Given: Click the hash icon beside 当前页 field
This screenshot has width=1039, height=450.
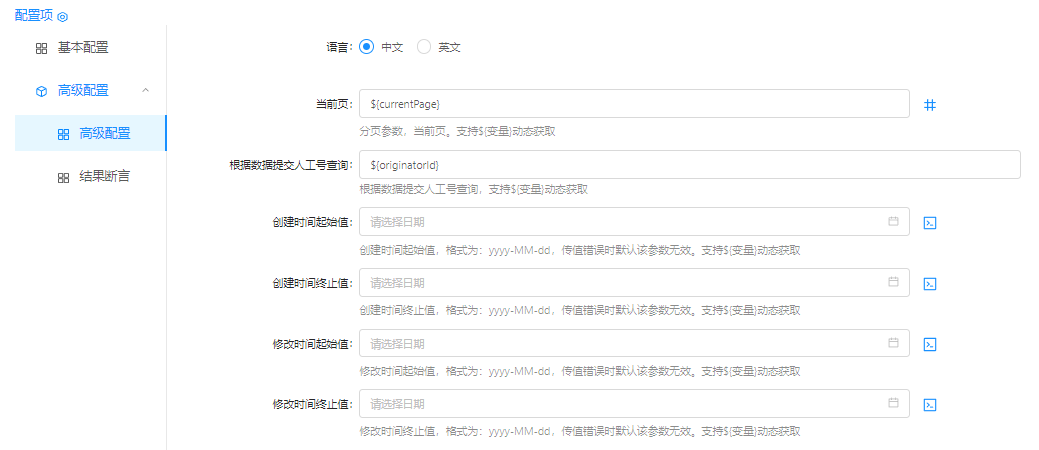Looking at the screenshot, I should click(x=929, y=104).
